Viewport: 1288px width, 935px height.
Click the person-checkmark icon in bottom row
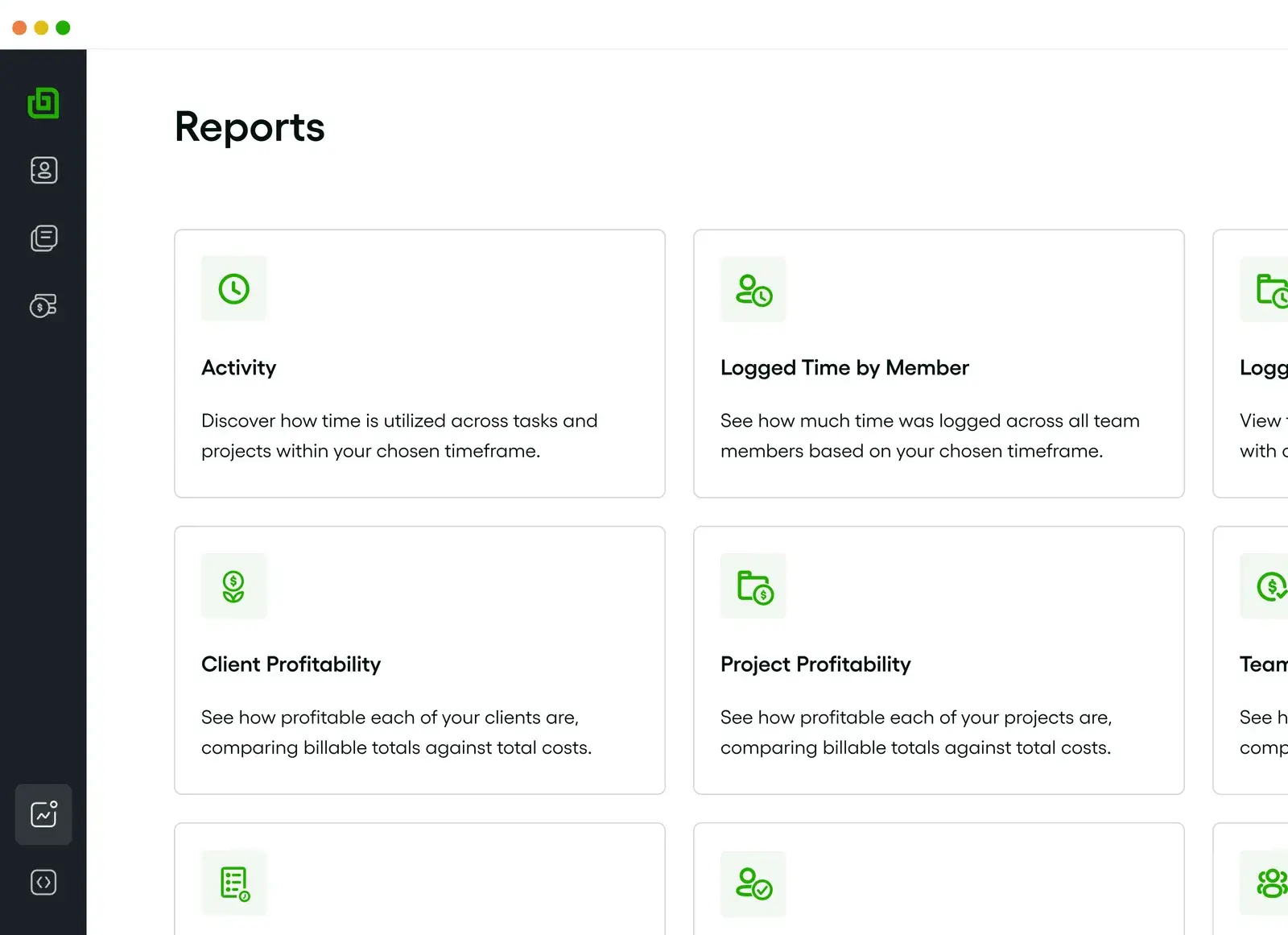click(x=753, y=883)
